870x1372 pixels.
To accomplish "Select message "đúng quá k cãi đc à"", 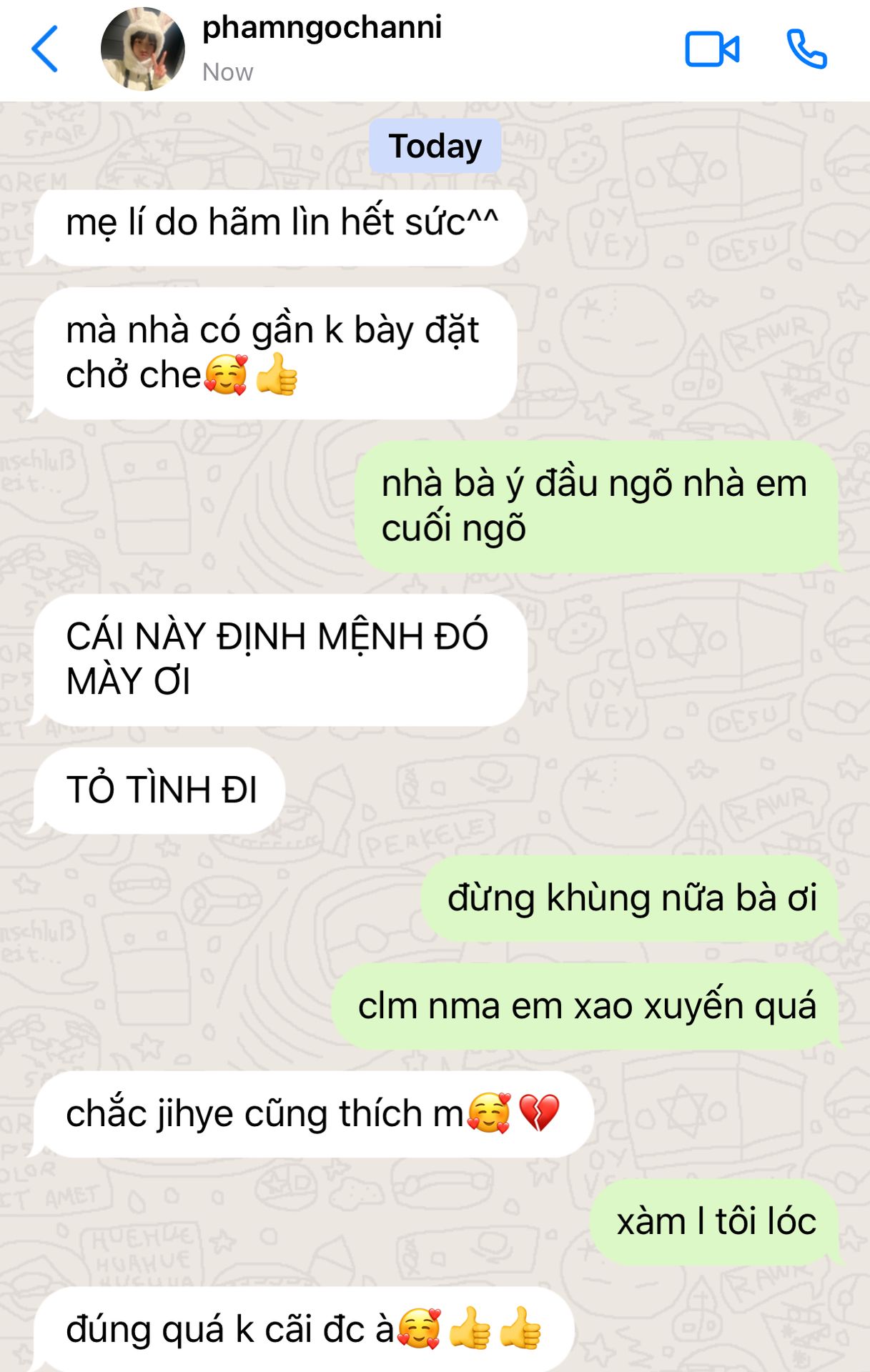I will [x=305, y=1330].
